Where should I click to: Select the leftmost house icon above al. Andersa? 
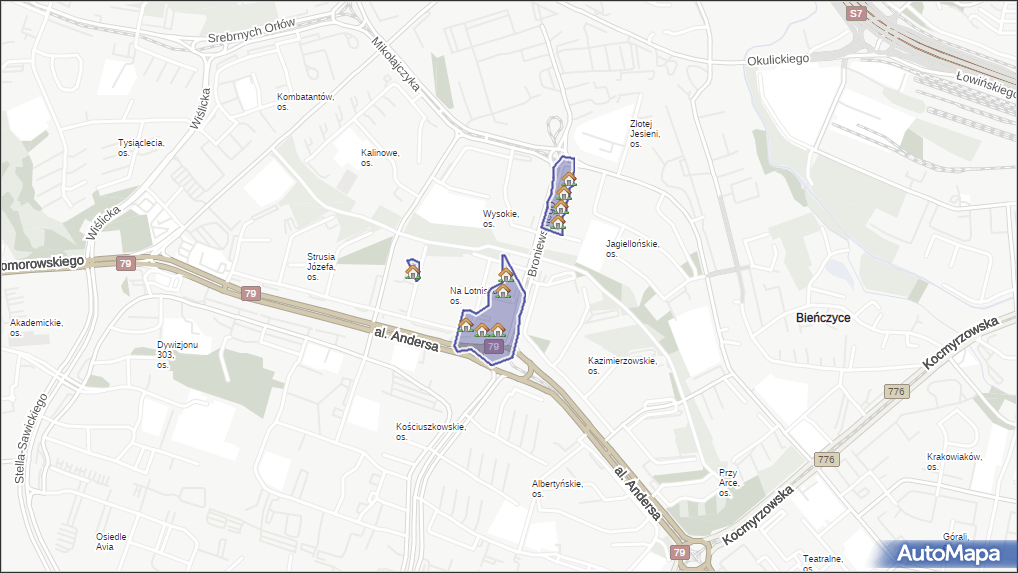click(465, 324)
